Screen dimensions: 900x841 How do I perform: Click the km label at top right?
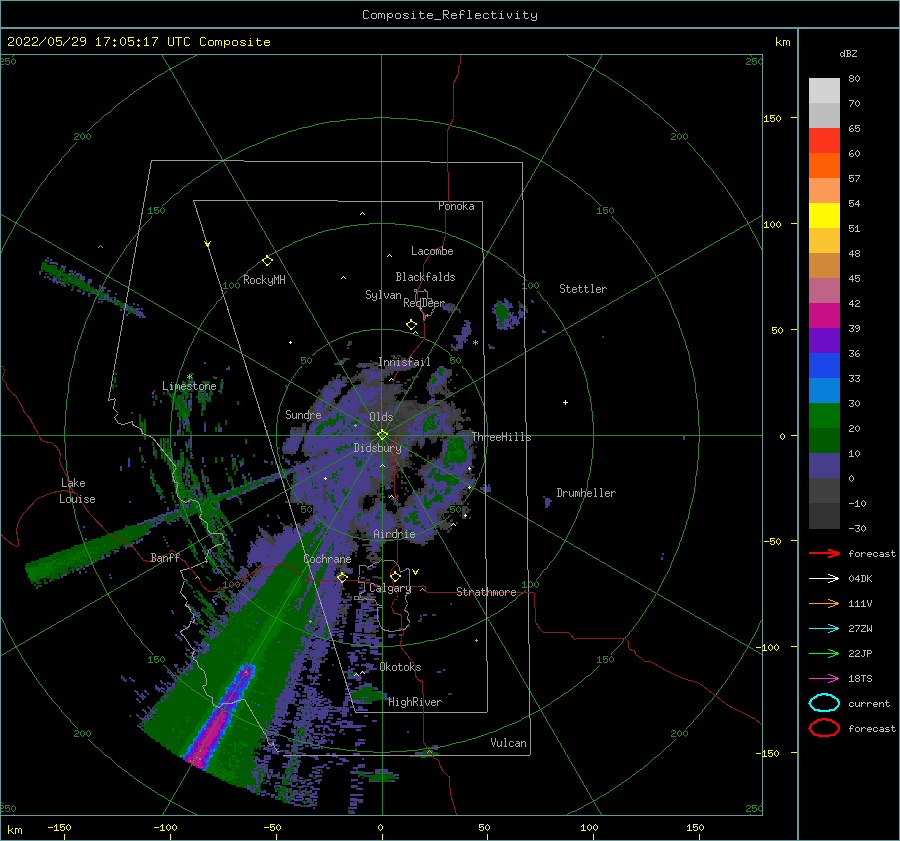point(782,42)
